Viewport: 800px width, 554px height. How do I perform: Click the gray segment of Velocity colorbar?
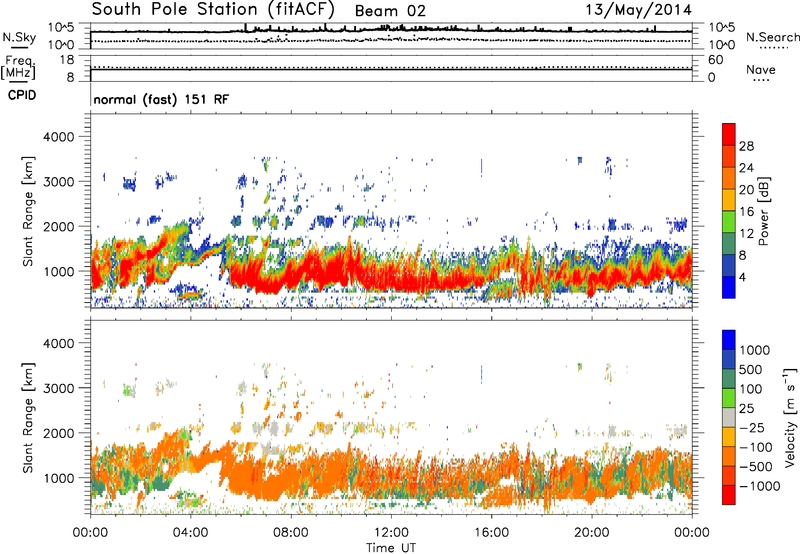(729, 417)
